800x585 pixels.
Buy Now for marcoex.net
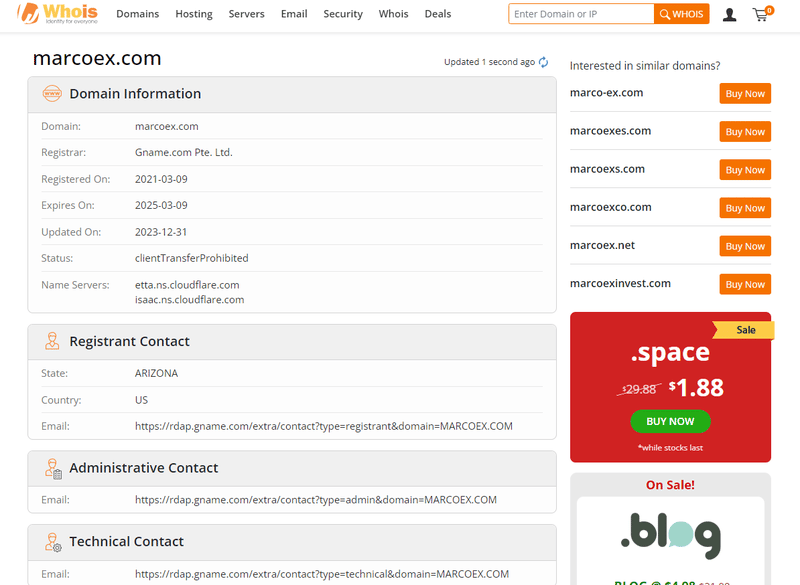click(x=745, y=246)
